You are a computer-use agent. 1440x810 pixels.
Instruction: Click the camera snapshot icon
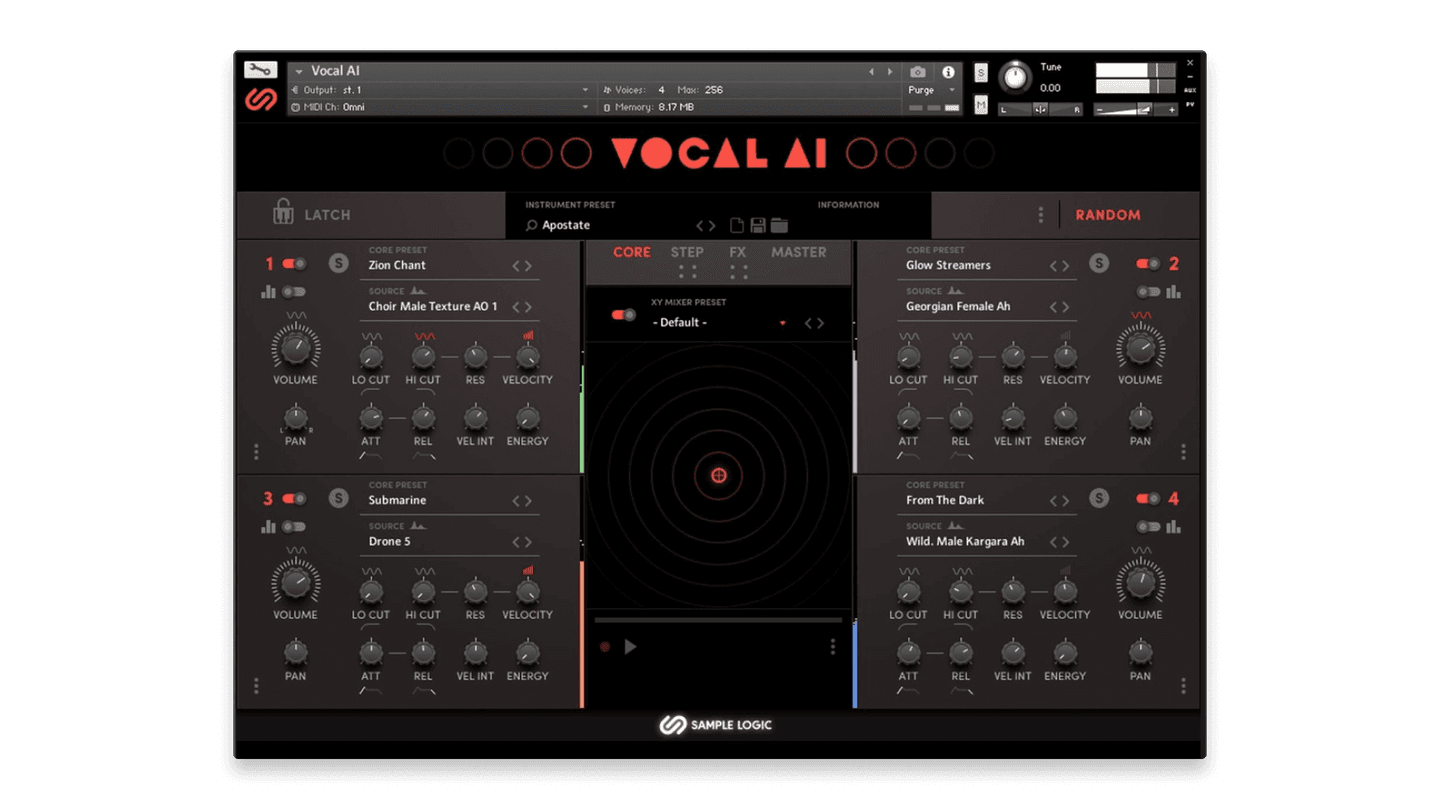coord(917,71)
